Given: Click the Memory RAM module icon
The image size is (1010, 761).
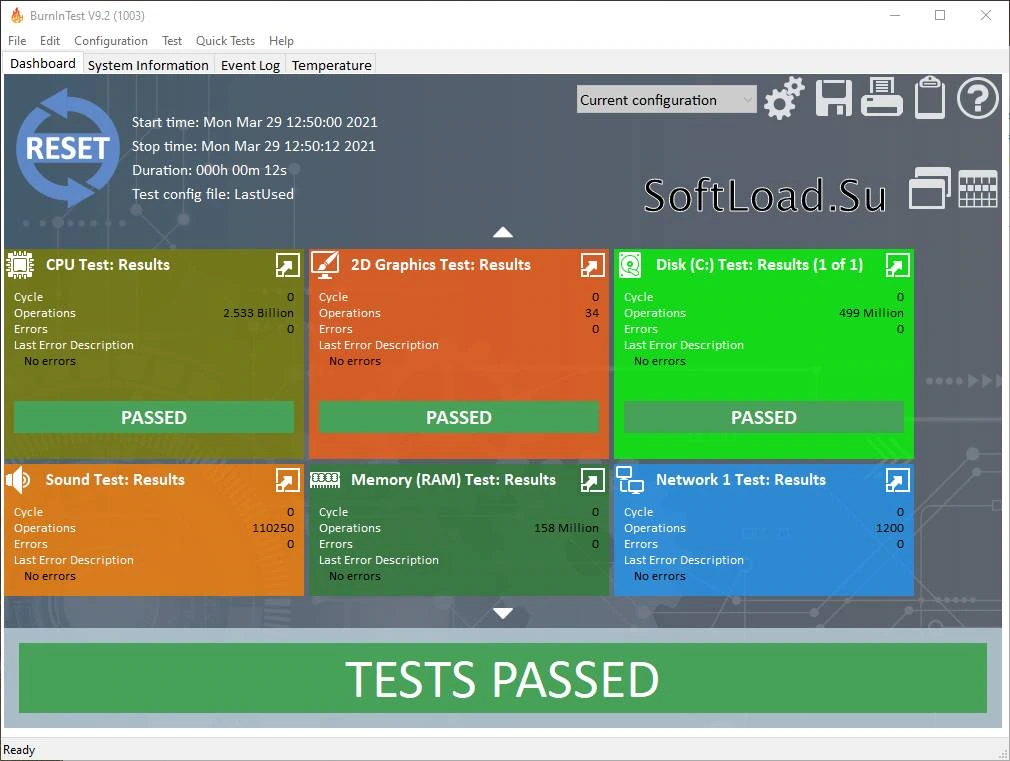Looking at the screenshot, I should [325, 480].
